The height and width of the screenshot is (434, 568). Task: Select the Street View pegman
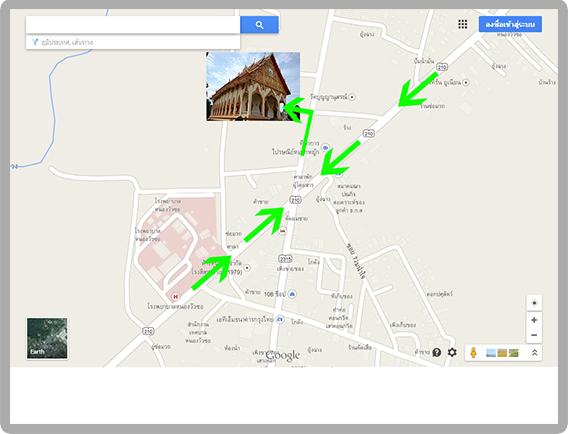pyautogui.click(x=473, y=352)
